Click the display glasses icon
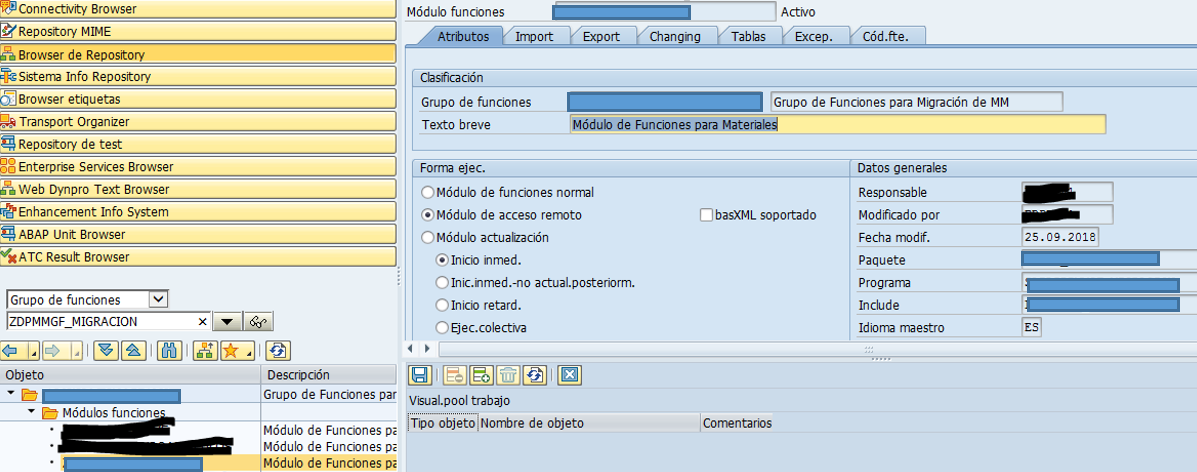The image size is (1197, 472). tap(259, 322)
